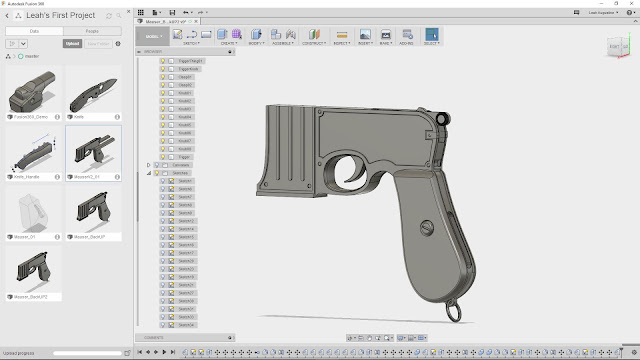
Task: Toggle visibility of Sketch1
Action: 163,181
